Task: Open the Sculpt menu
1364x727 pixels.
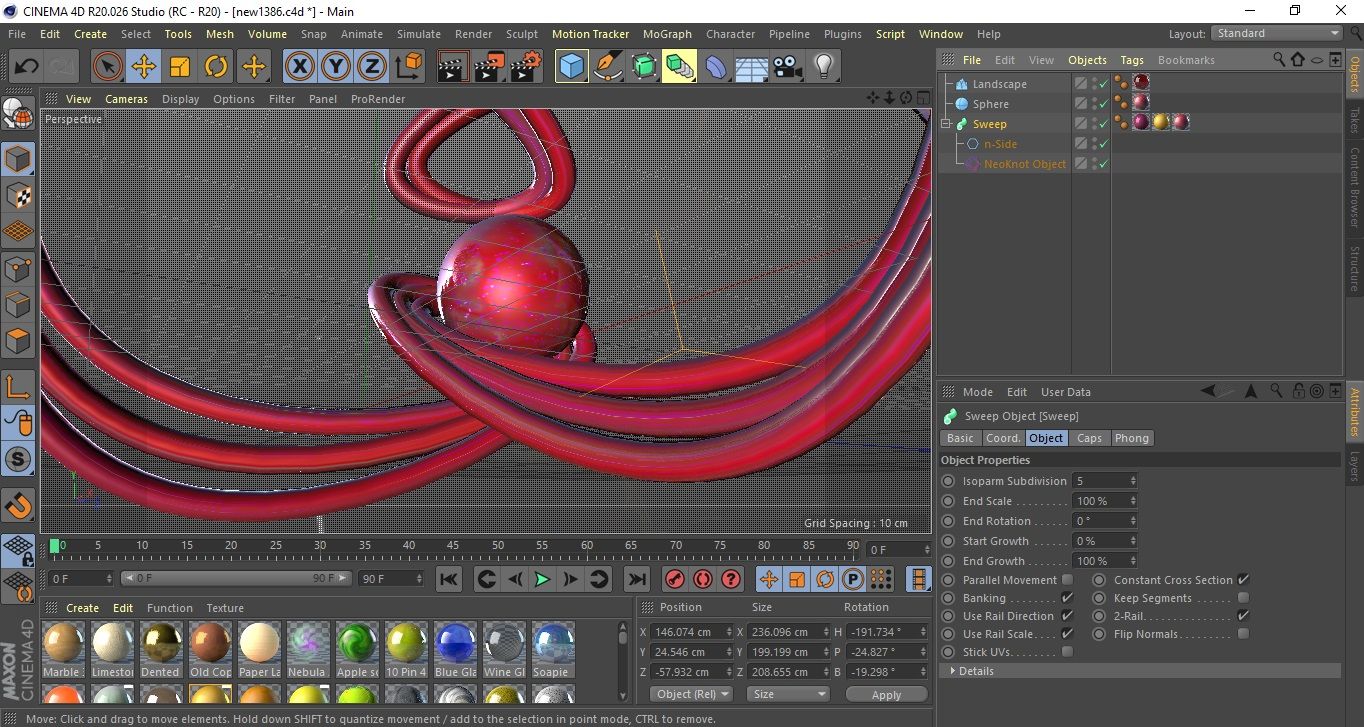Action: (522, 34)
